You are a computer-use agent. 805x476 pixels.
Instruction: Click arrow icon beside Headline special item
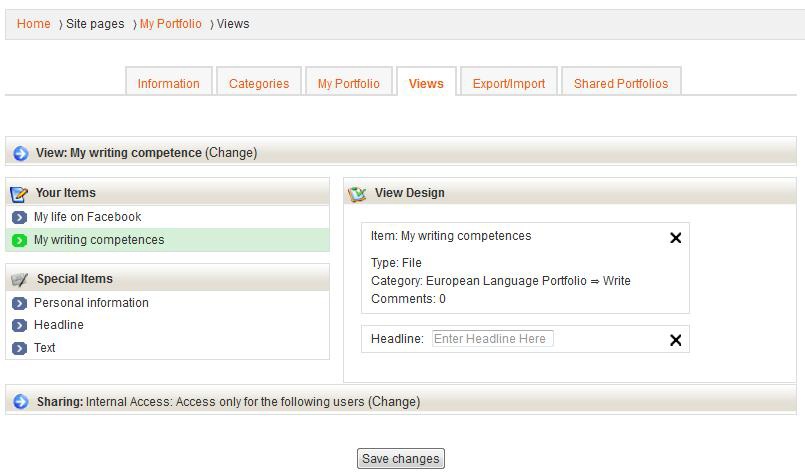(19, 326)
